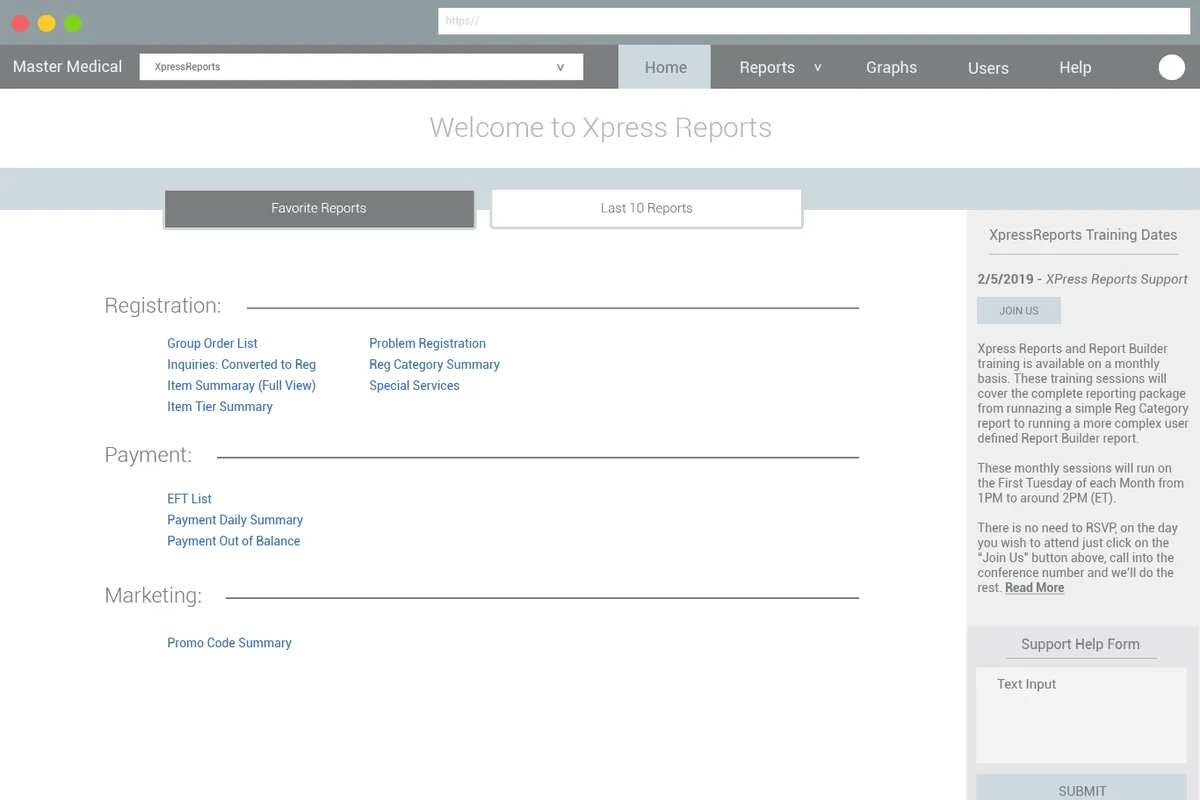
Task: Go to the Home tab
Action: [x=665, y=67]
